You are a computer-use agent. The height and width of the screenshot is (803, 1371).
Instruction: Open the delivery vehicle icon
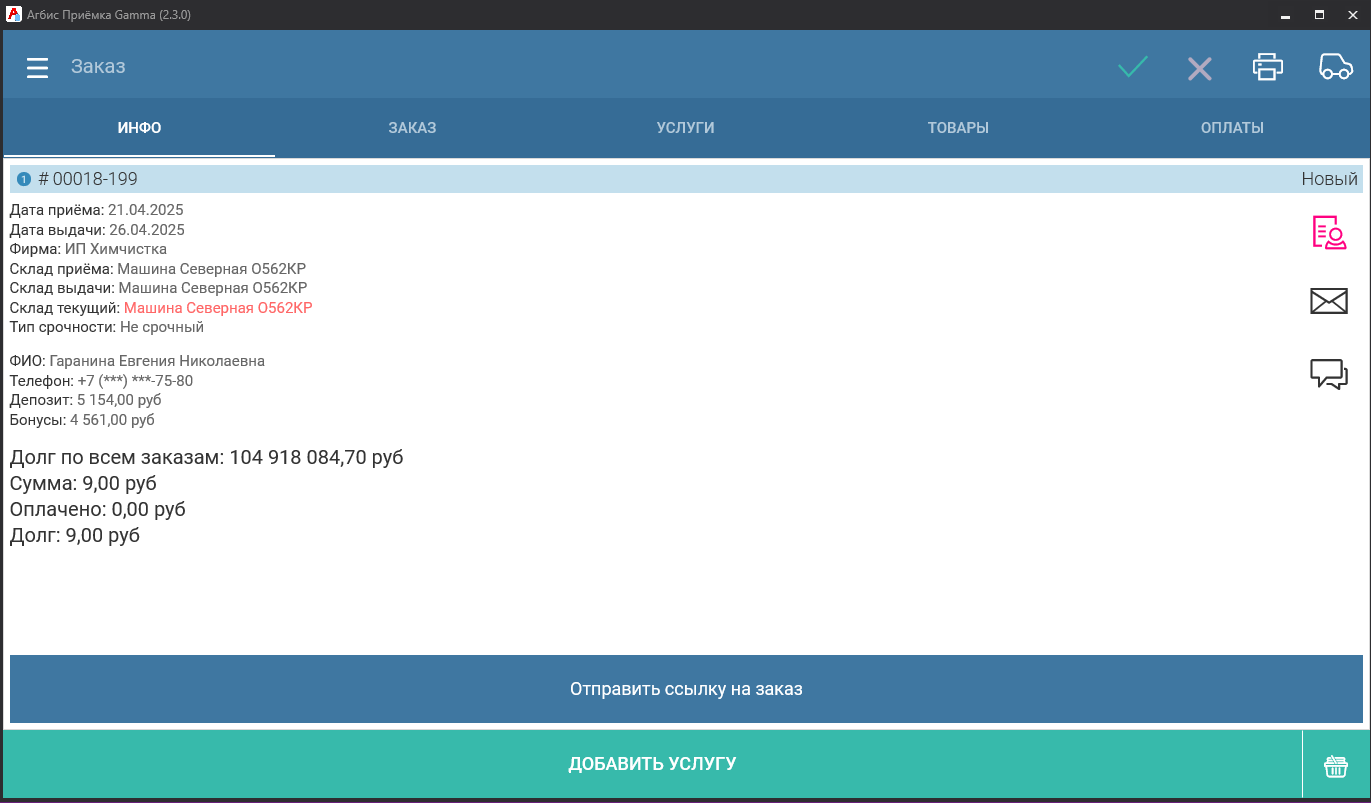1336,67
